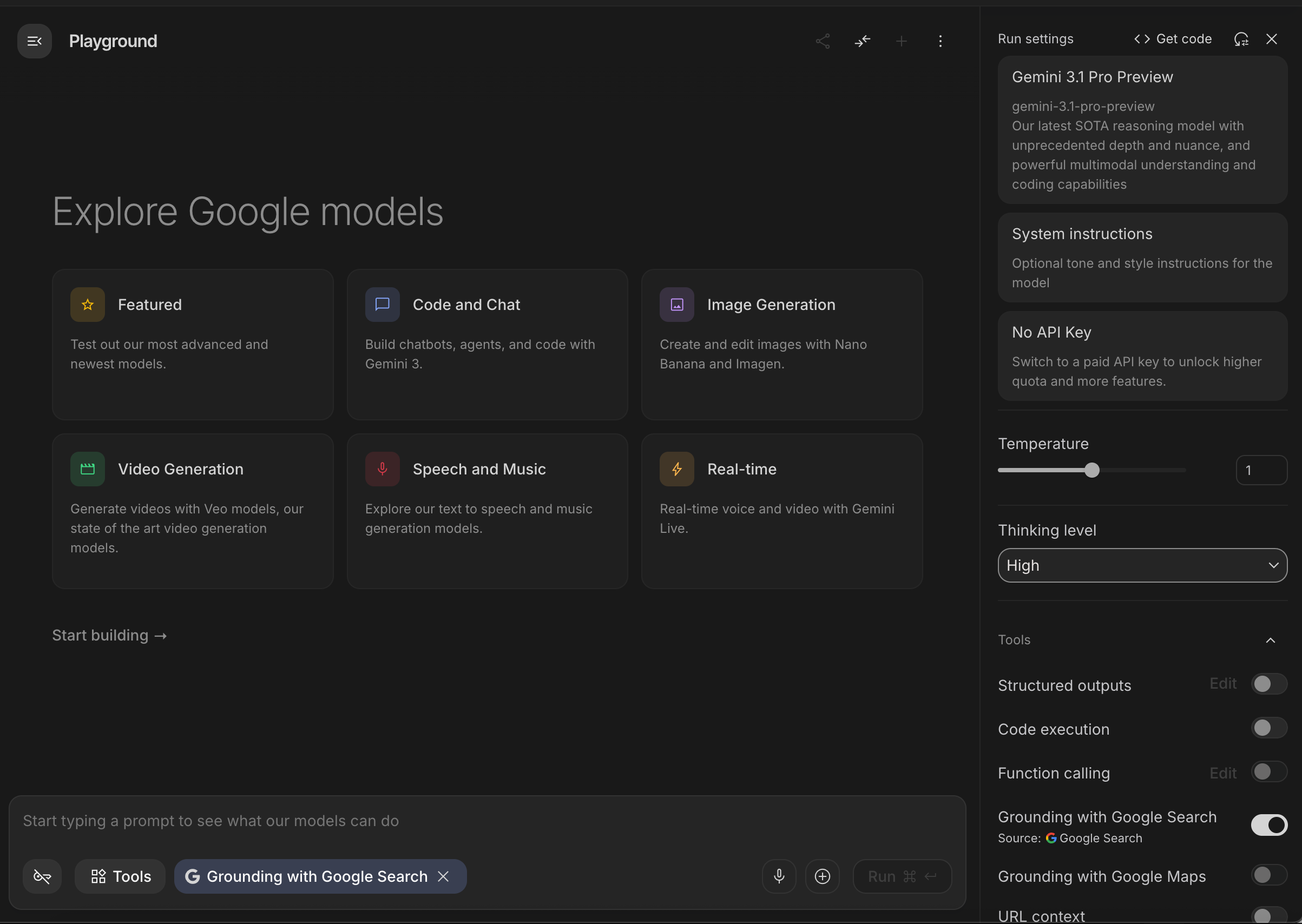Collapse the Tools section chevron

pyautogui.click(x=1270, y=640)
